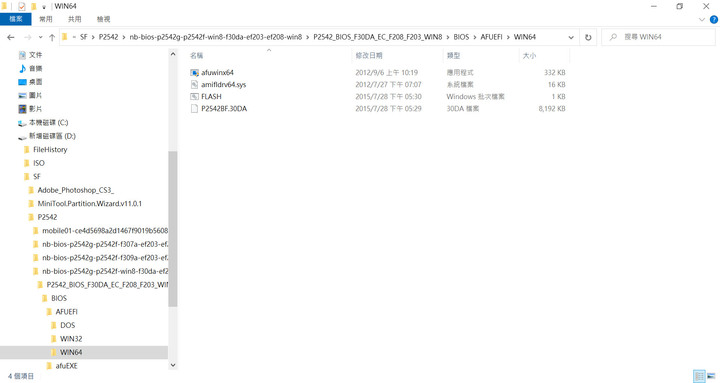Select P2542_BIOS_F30DA_EC_F208 folder in tree
Image resolution: width=720 pixels, height=383 pixels.
(102, 285)
